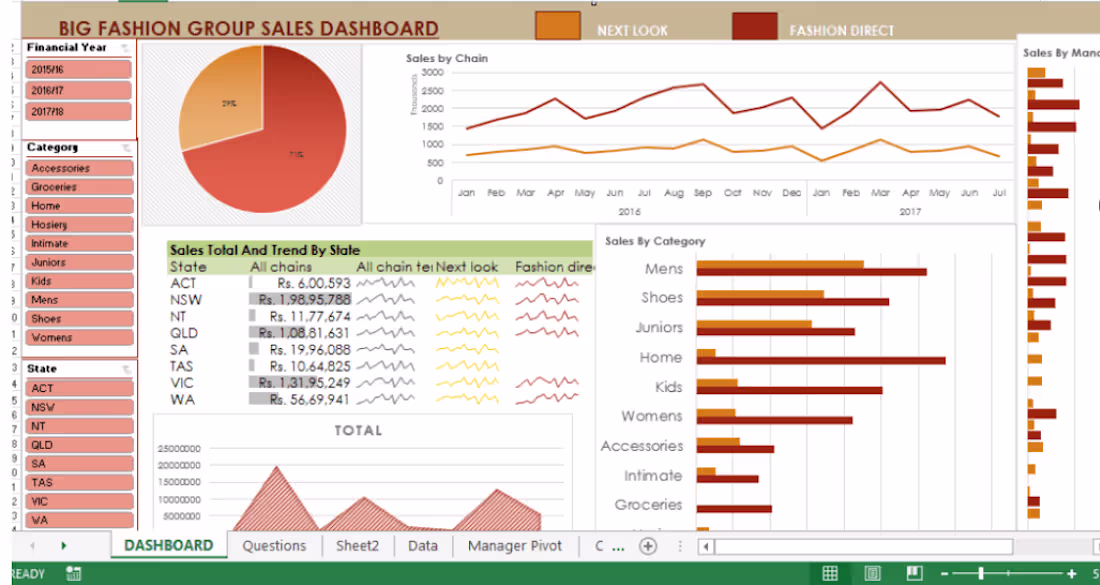Viewport: 1100px width, 585px height.
Task: Open Page Break Preview from status bar
Action: pyautogui.click(x=912, y=574)
